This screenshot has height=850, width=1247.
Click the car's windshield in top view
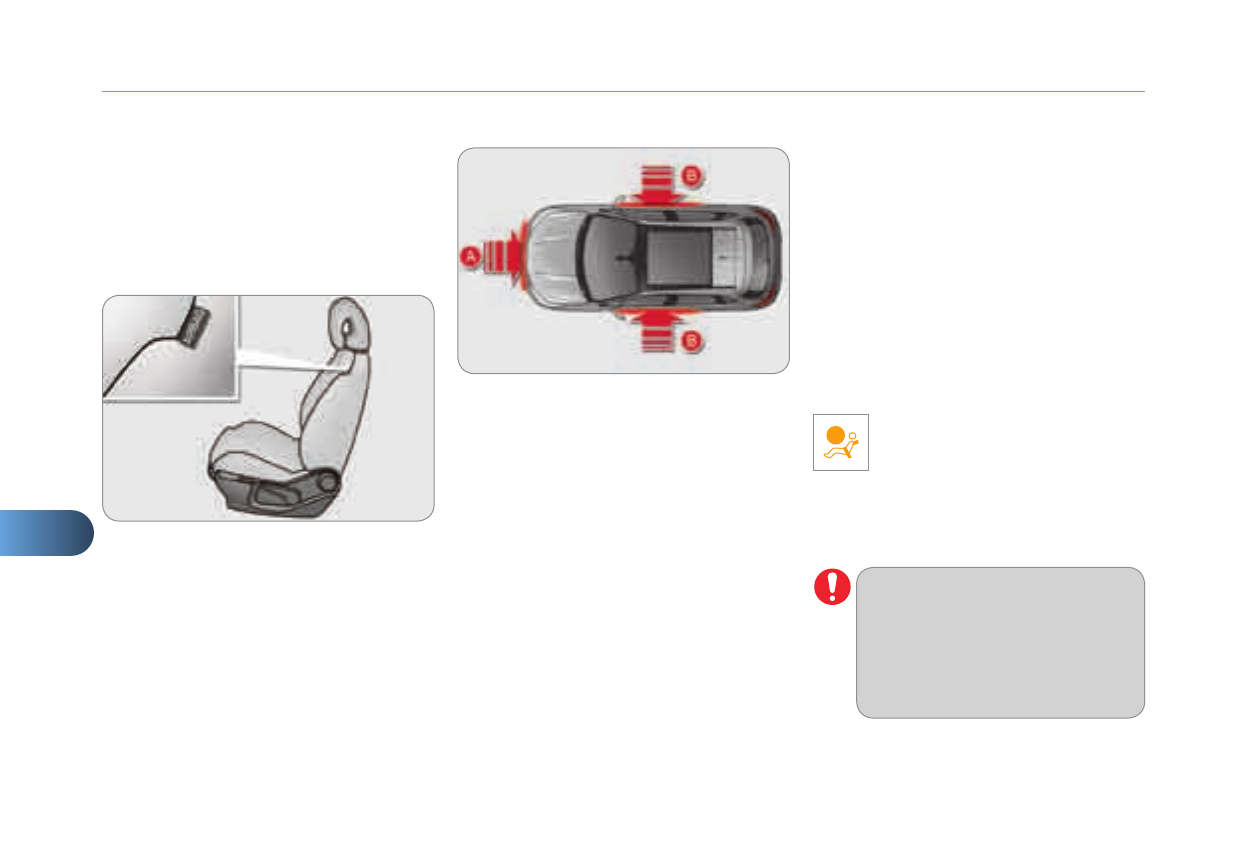point(605,258)
